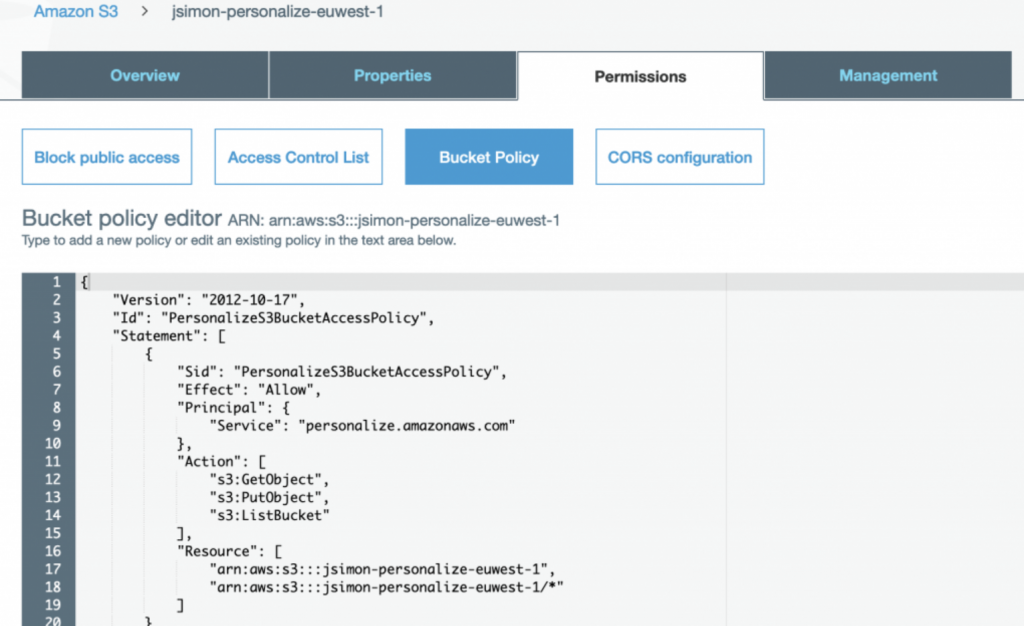1024x626 pixels.
Task: Click the personalize.amazonaws.com service line
Action: (x=362, y=426)
